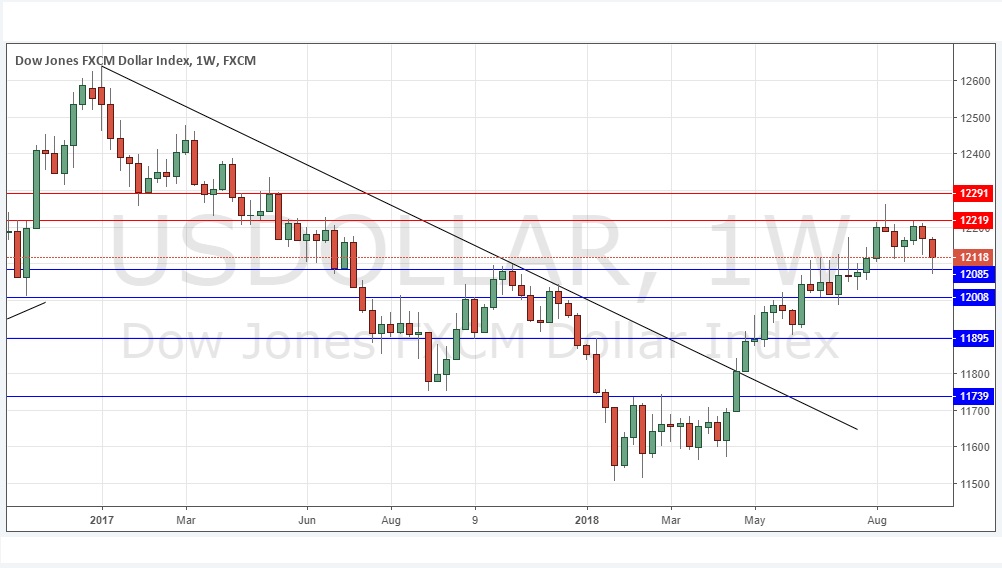Click the 12118 current price label

coord(975,257)
